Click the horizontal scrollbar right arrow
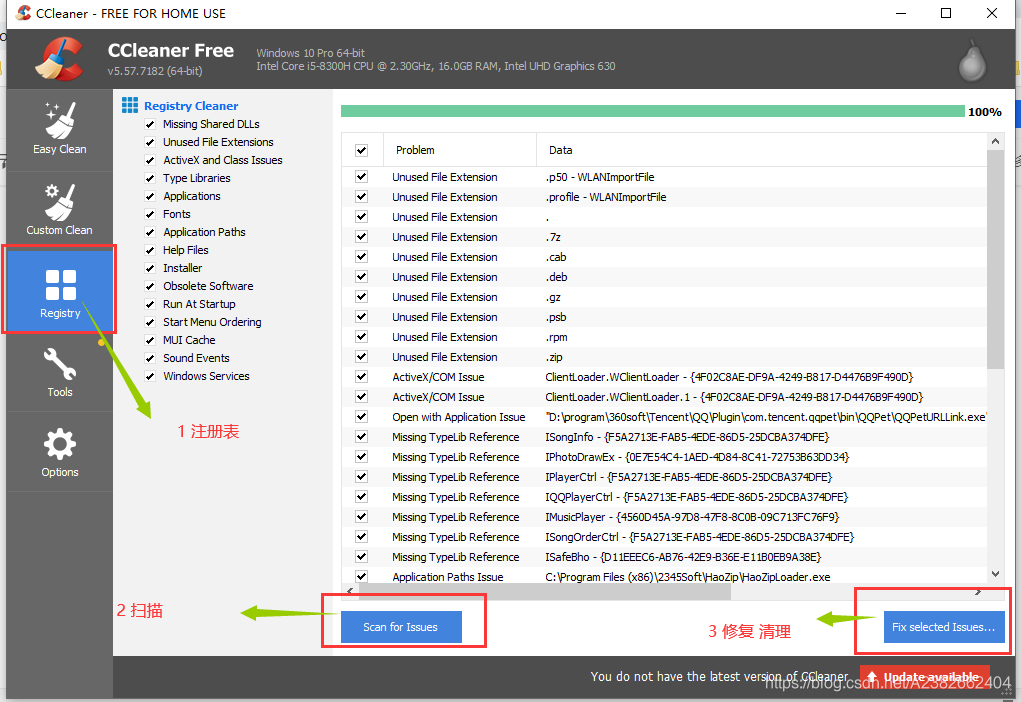1021x702 pixels. click(x=978, y=591)
